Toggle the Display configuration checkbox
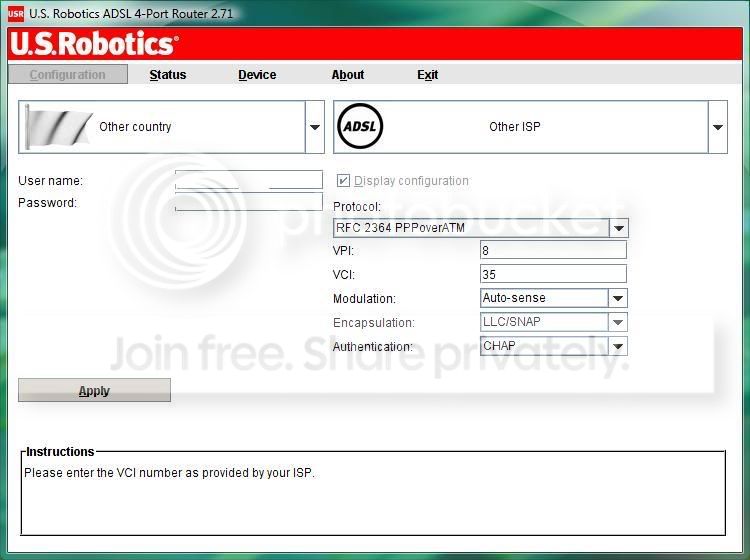This screenshot has height=560, width=750. click(x=343, y=181)
